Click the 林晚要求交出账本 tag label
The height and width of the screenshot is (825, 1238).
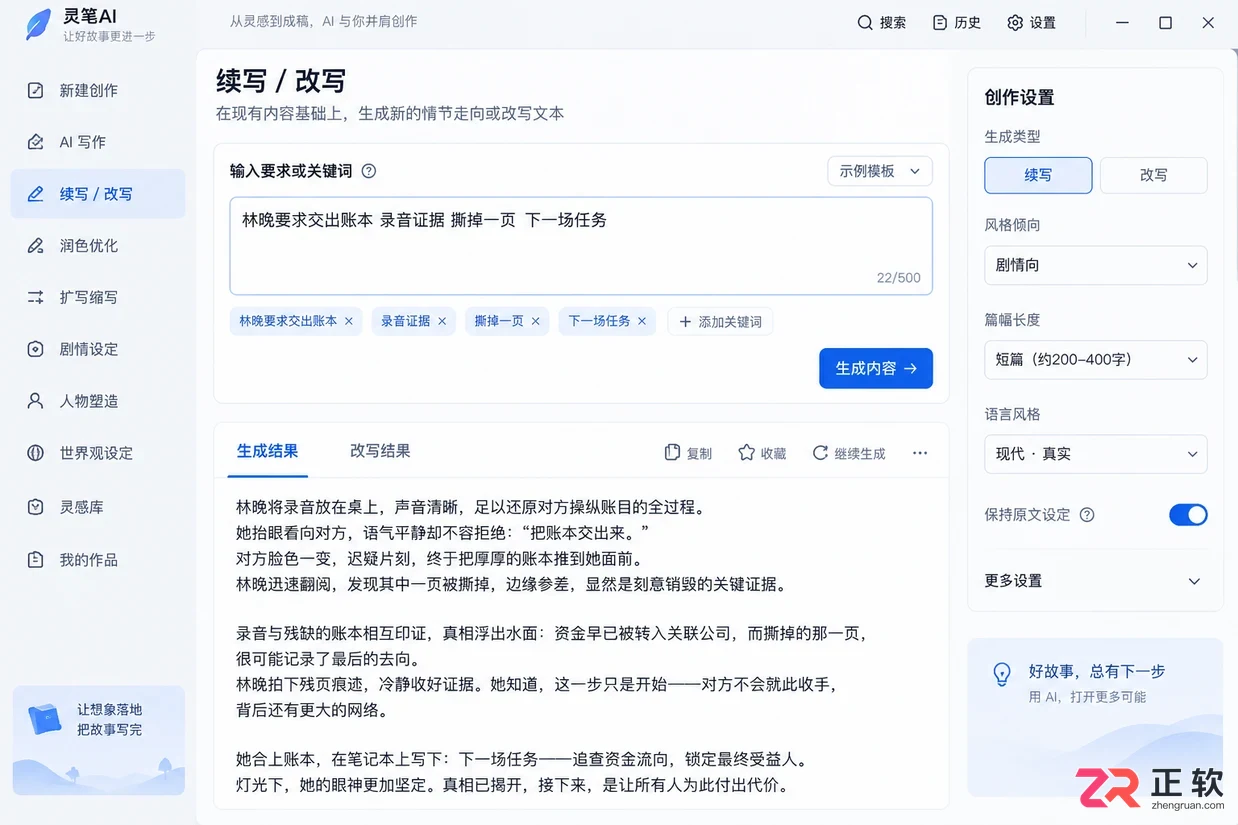pos(288,321)
